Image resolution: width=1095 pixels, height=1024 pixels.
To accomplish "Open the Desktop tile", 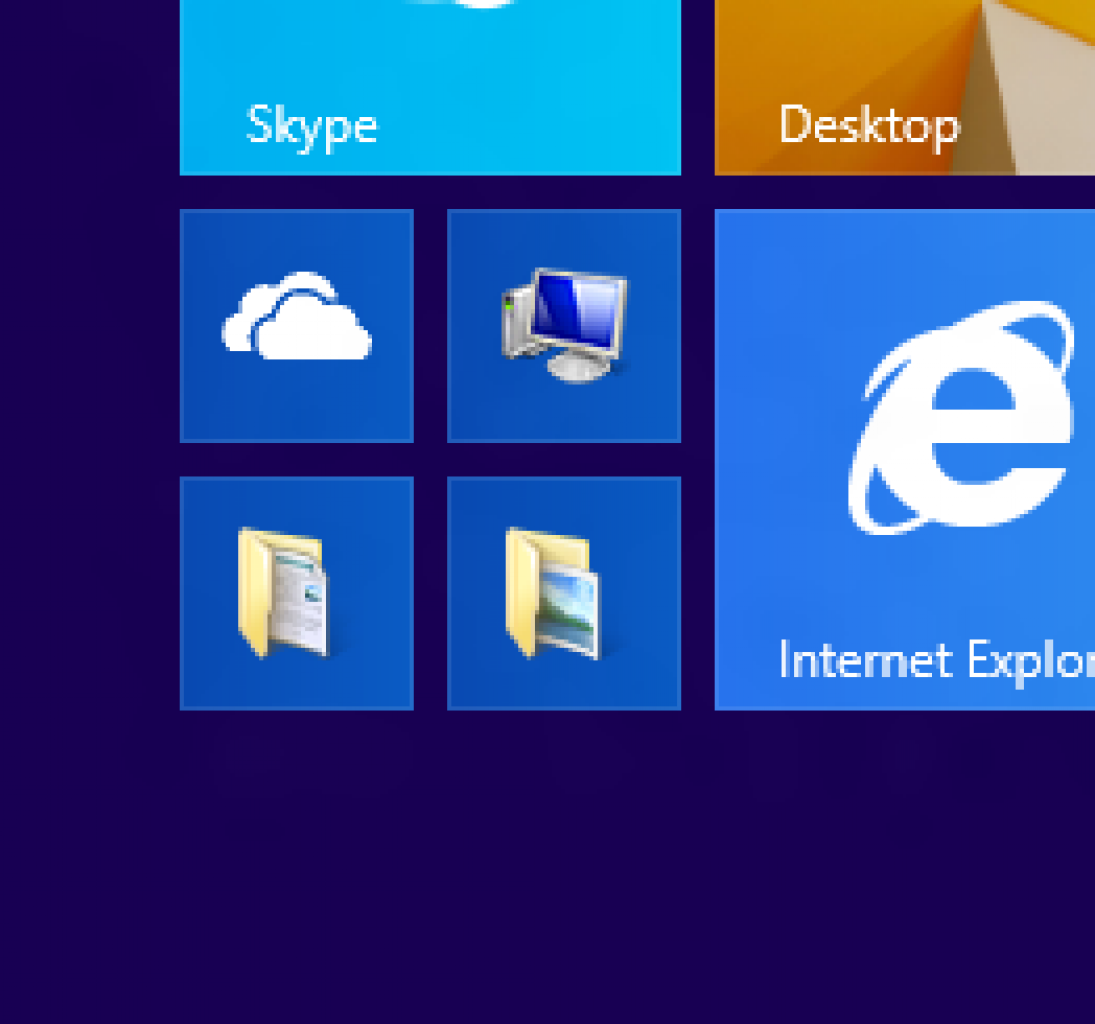I will click(x=905, y=87).
